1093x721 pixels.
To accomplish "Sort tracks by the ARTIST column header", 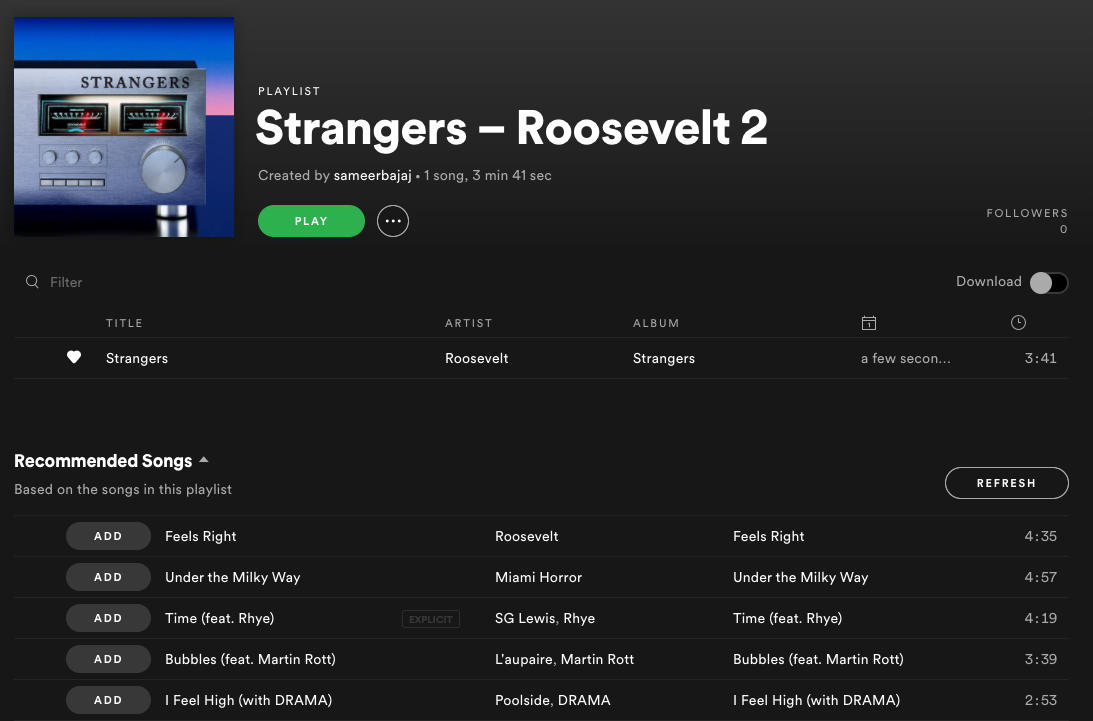I will [468, 323].
